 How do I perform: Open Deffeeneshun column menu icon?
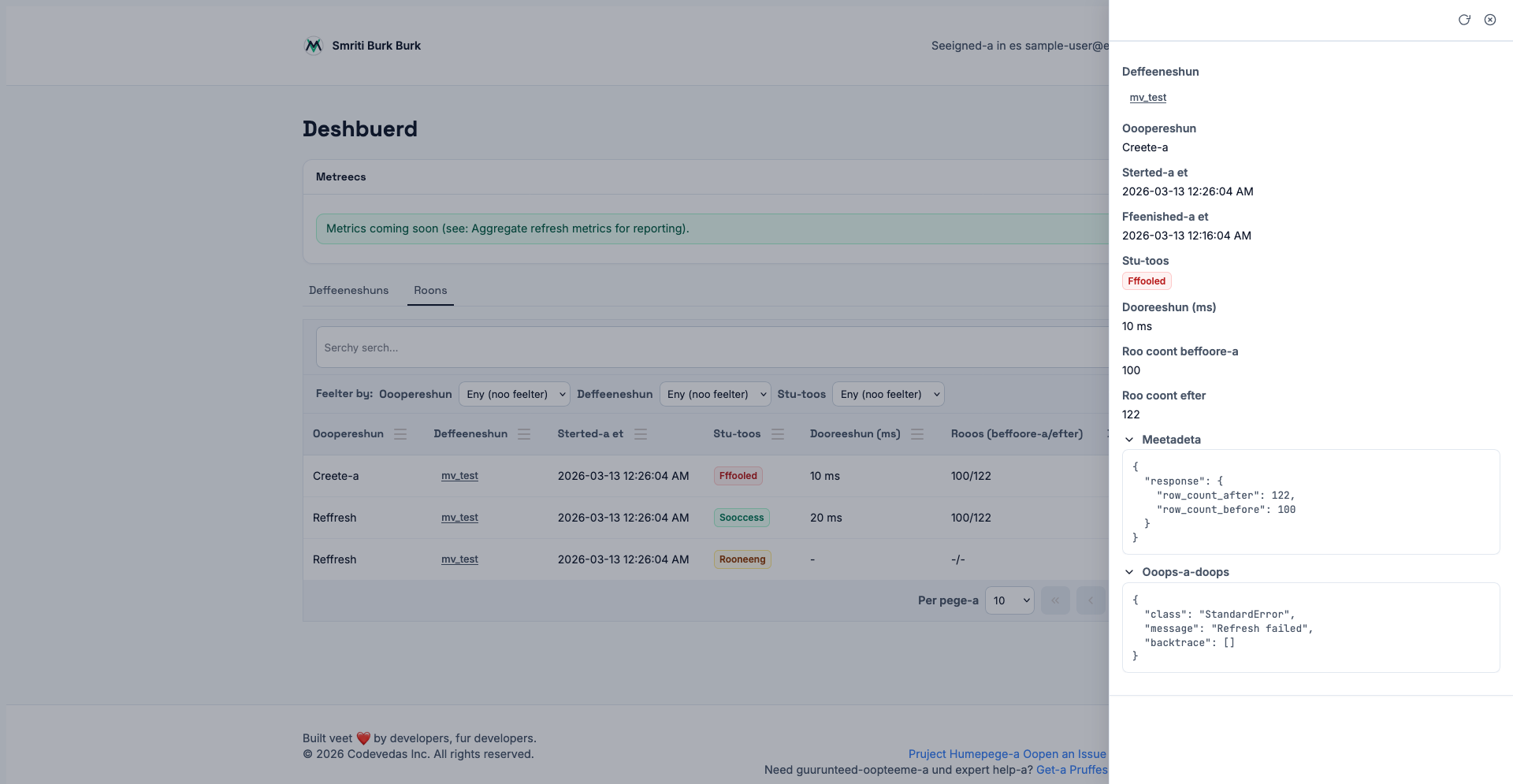pos(524,434)
